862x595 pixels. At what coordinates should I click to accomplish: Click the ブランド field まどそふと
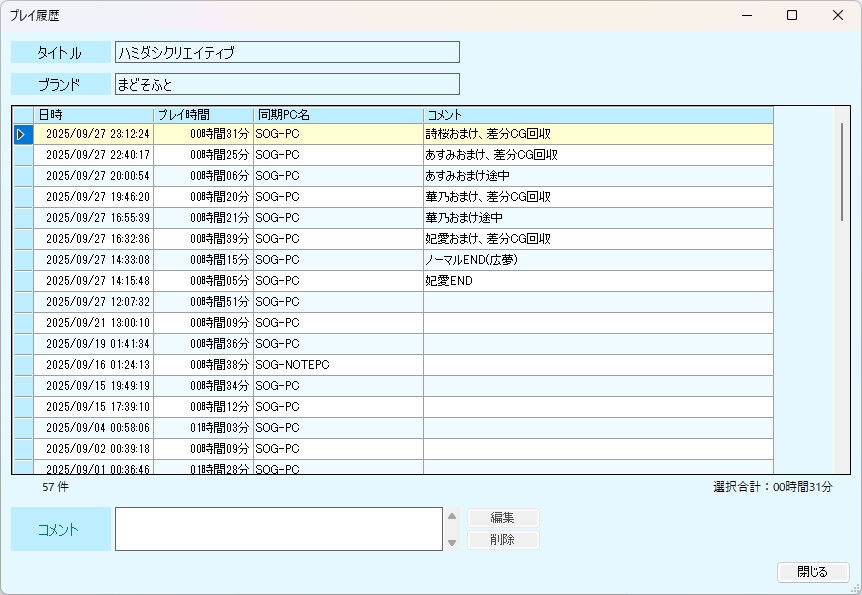click(287, 84)
